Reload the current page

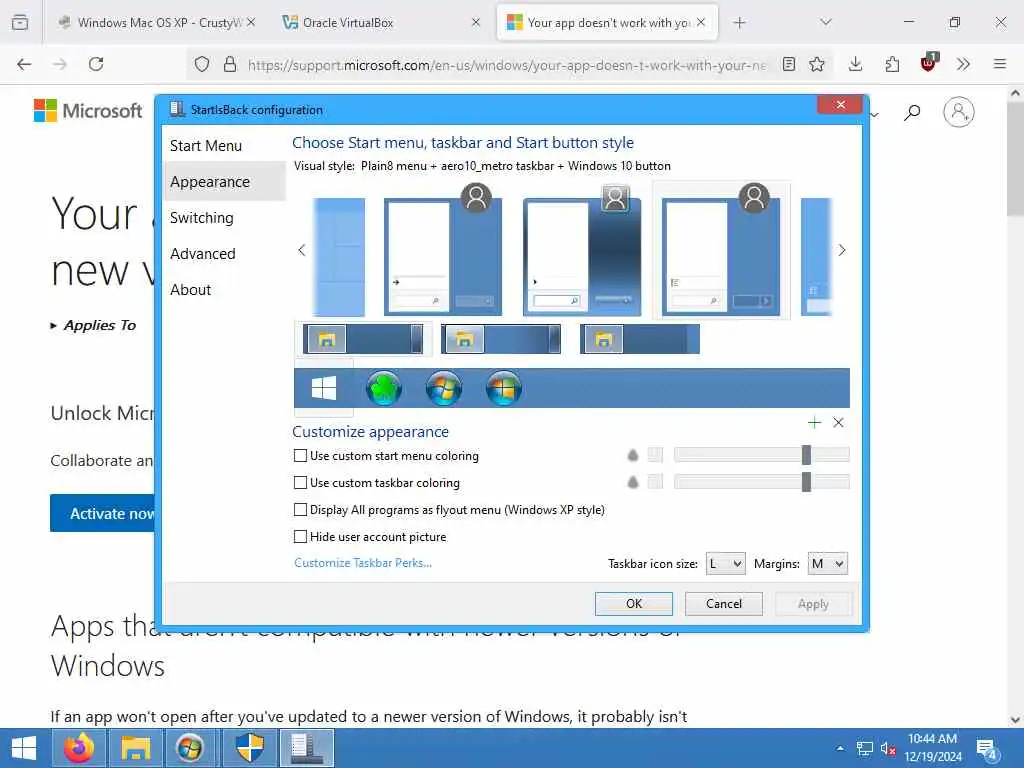pos(96,64)
